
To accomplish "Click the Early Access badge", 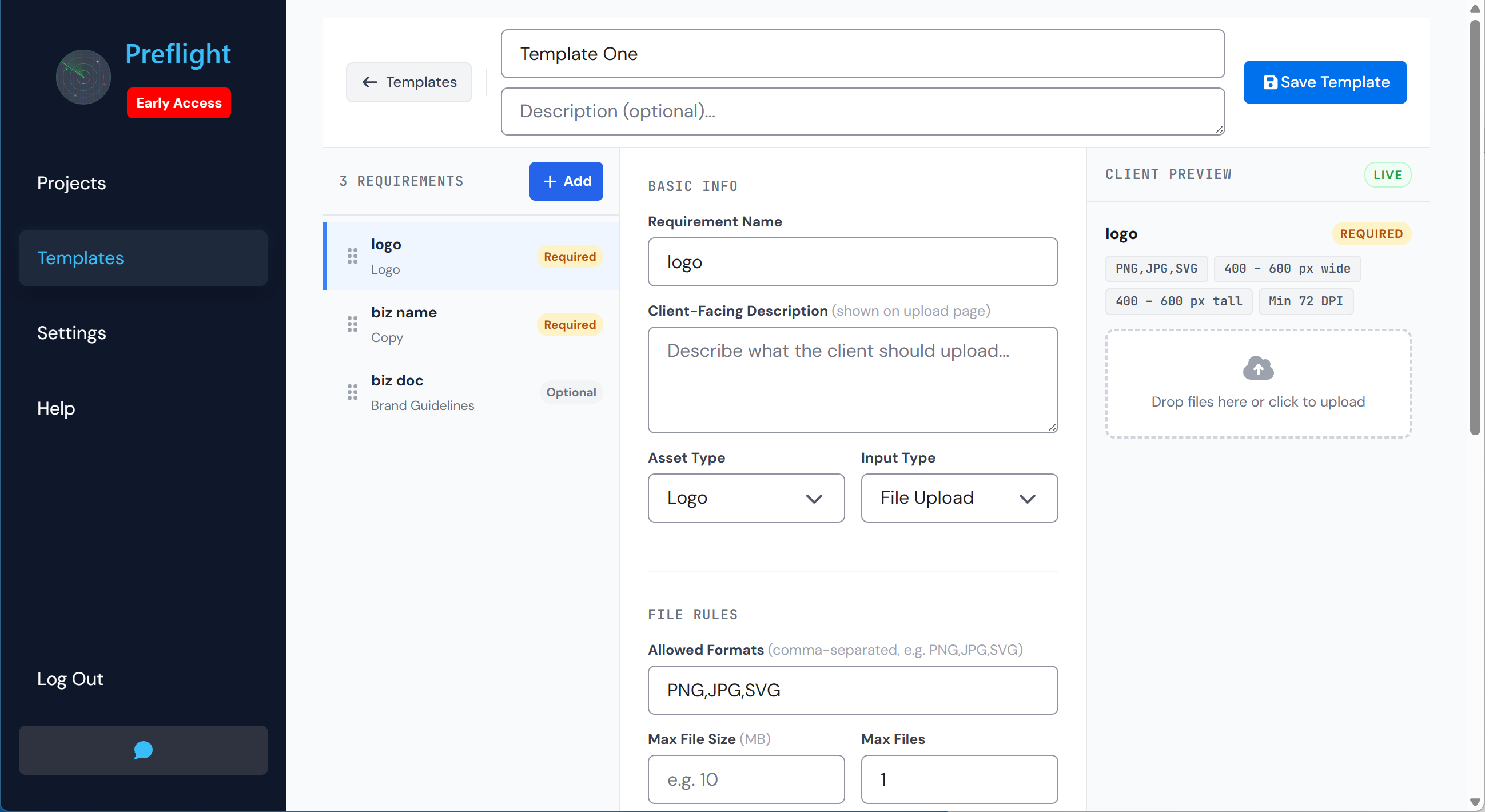I will pos(179,102).
